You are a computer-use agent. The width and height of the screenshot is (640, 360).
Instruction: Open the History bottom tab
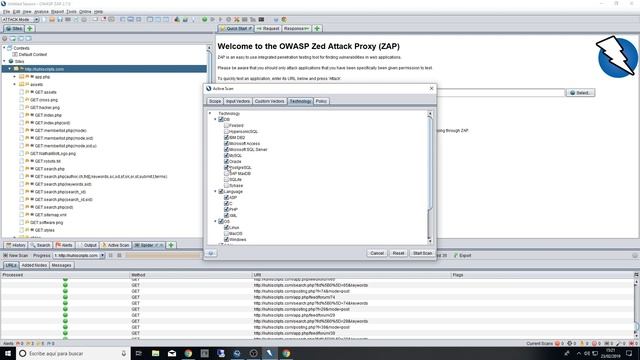(x=16, y=245)
